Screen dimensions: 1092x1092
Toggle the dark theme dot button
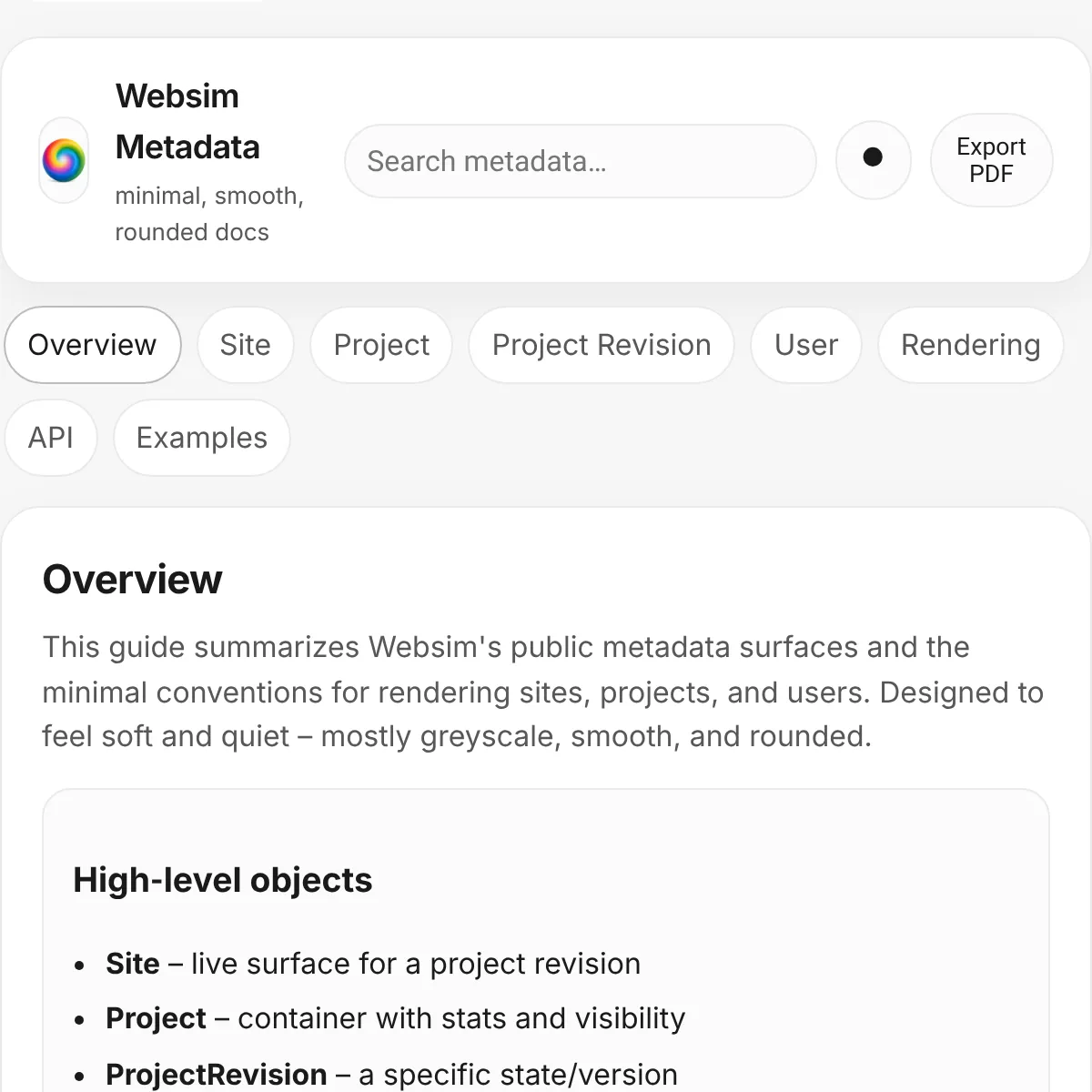[x=873, y=158]
